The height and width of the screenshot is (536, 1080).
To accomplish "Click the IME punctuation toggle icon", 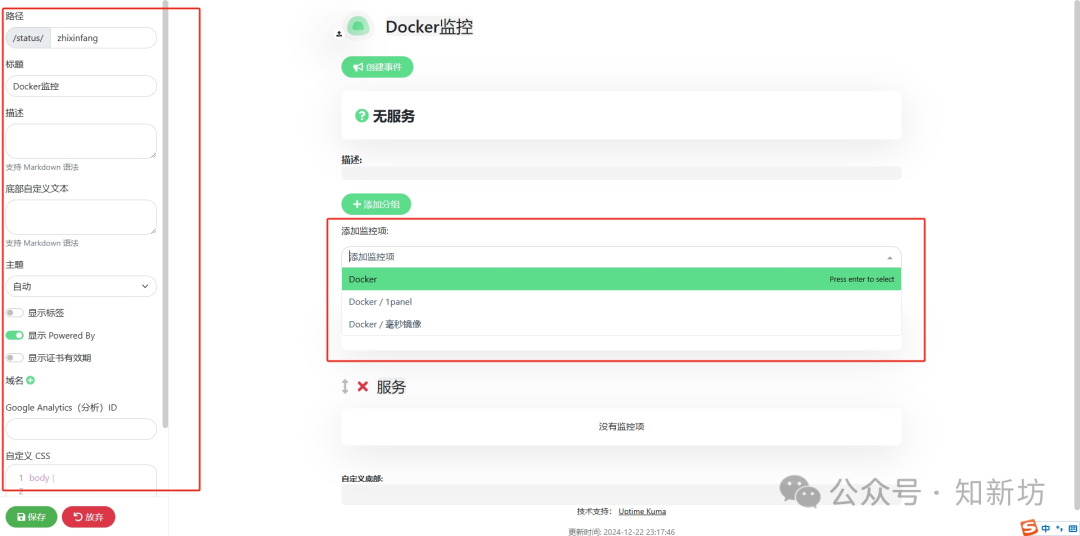I will 1059,528.
